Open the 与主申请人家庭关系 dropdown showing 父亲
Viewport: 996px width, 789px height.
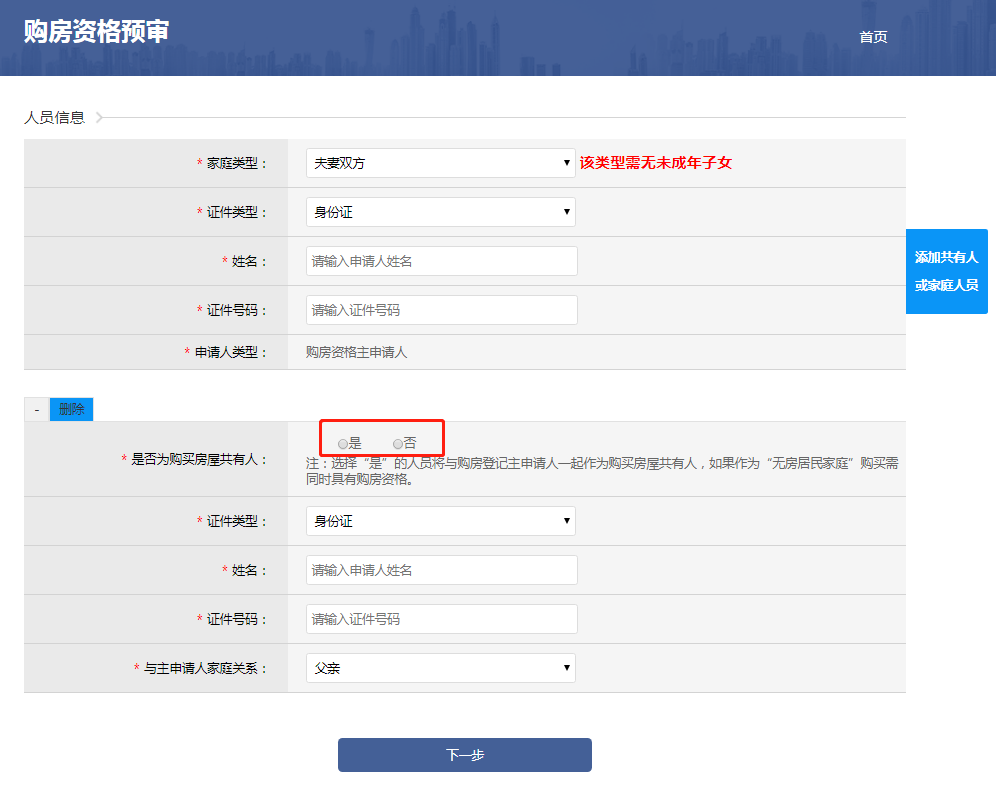tap(440, 668)
